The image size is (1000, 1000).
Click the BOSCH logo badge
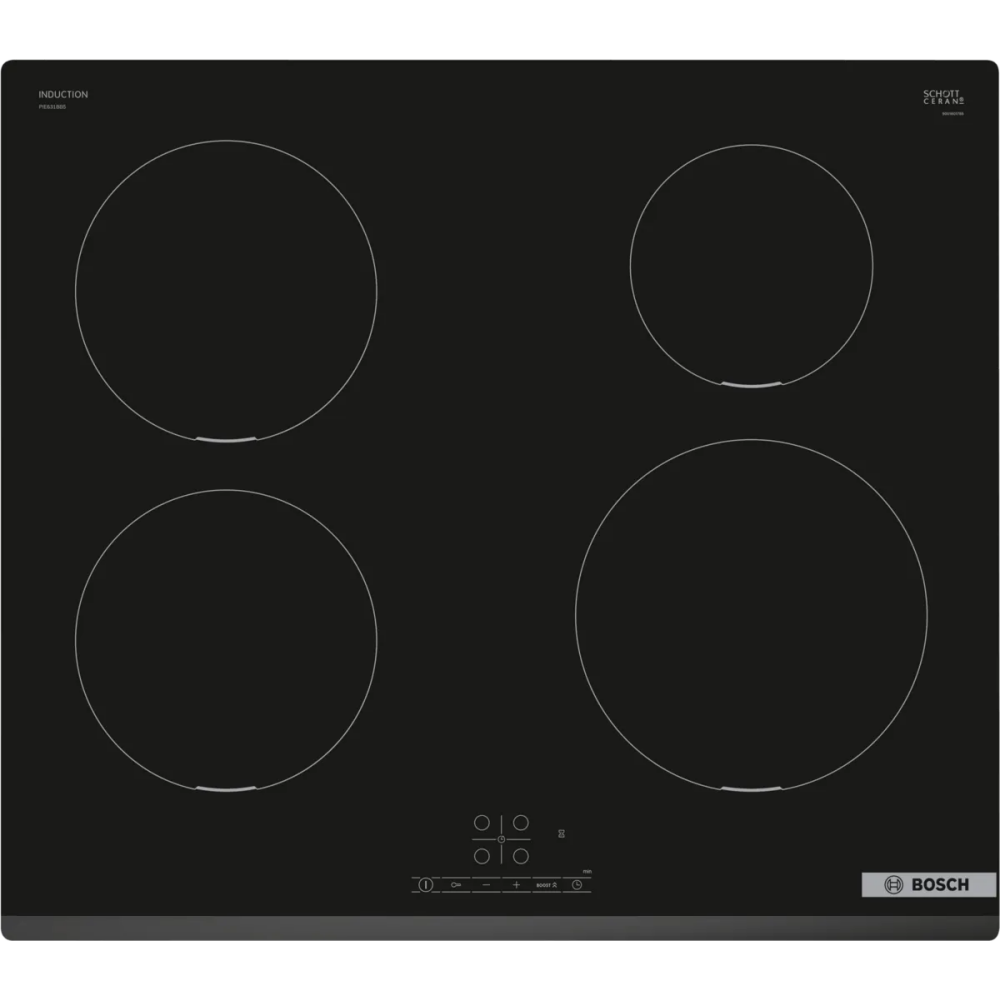[x=929, y=885]
